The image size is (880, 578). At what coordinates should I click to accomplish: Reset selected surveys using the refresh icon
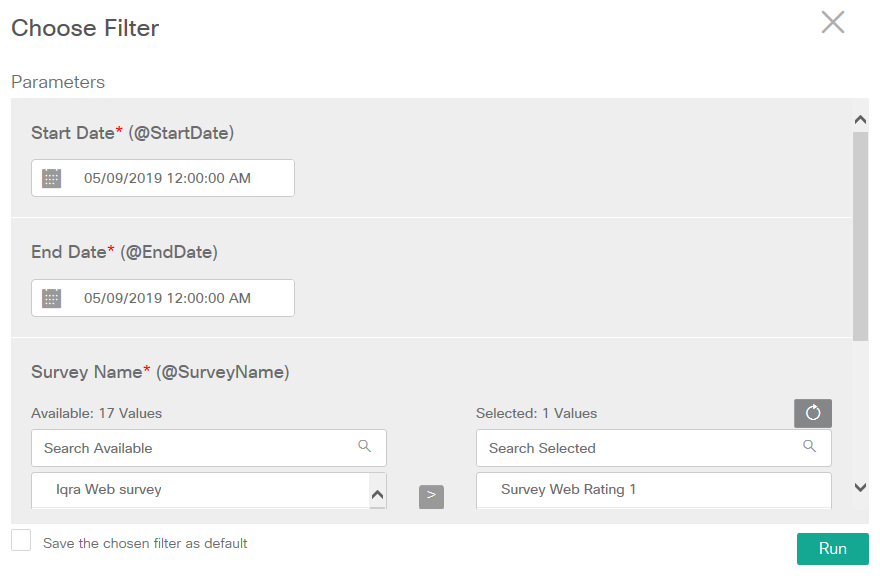coord(812,413)
